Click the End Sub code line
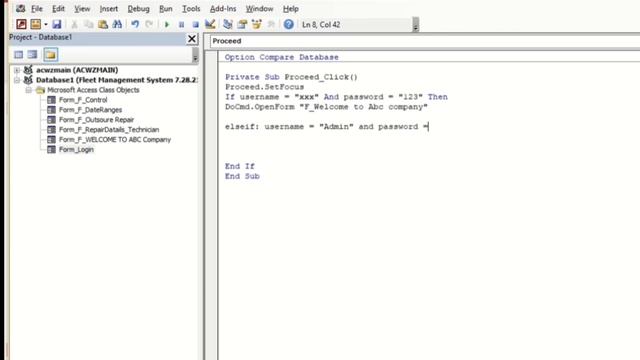 (242, 176)
